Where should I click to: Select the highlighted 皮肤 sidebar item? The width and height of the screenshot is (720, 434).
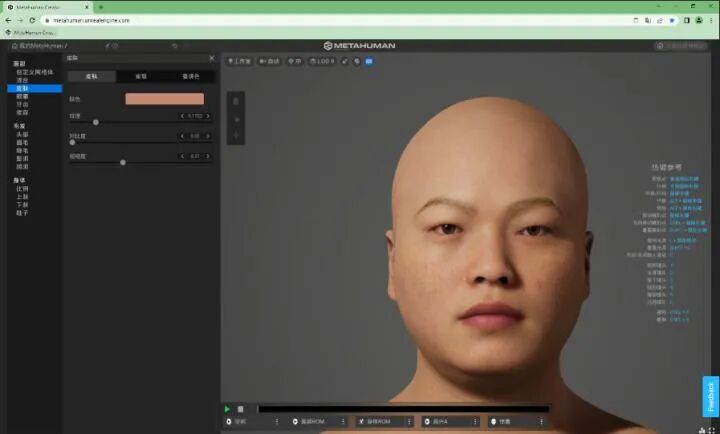tap(34, 88)
